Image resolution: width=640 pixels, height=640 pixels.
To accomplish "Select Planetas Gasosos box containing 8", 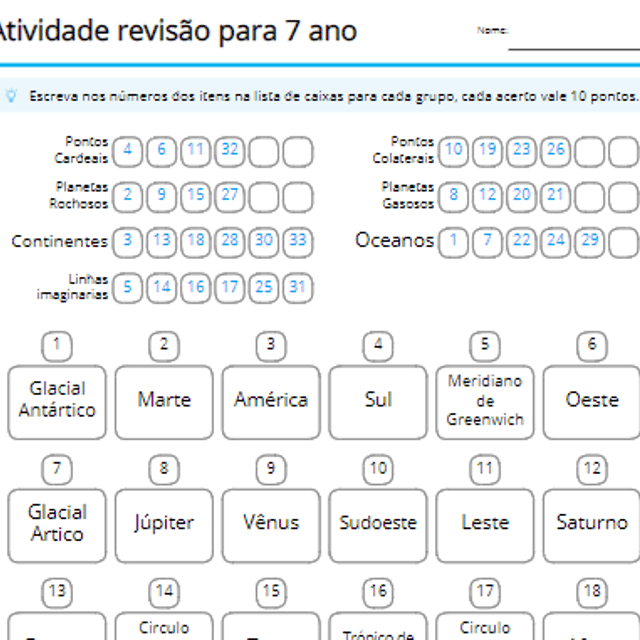I will (x=453, y=197).
